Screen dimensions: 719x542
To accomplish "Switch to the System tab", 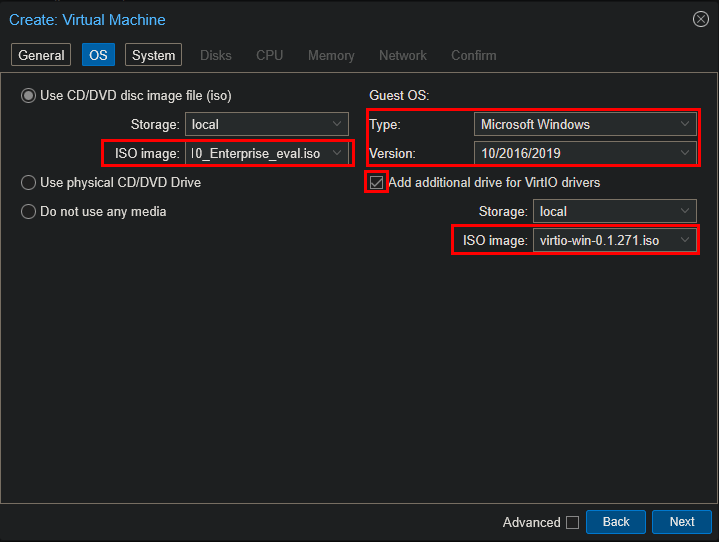I will (x=153, y=55).
